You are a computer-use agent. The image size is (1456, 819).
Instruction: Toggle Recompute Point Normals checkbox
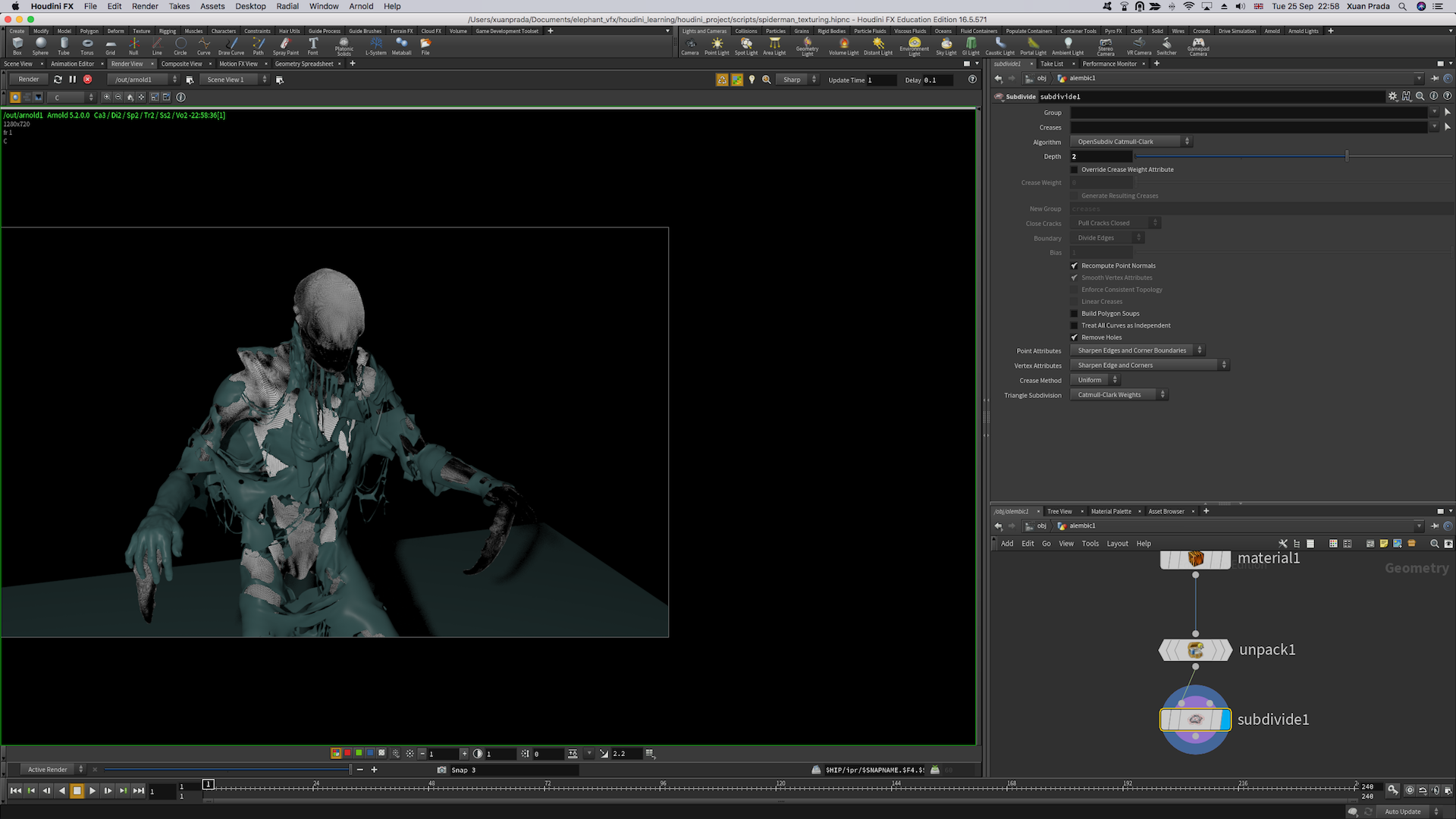click(1074, 265)
